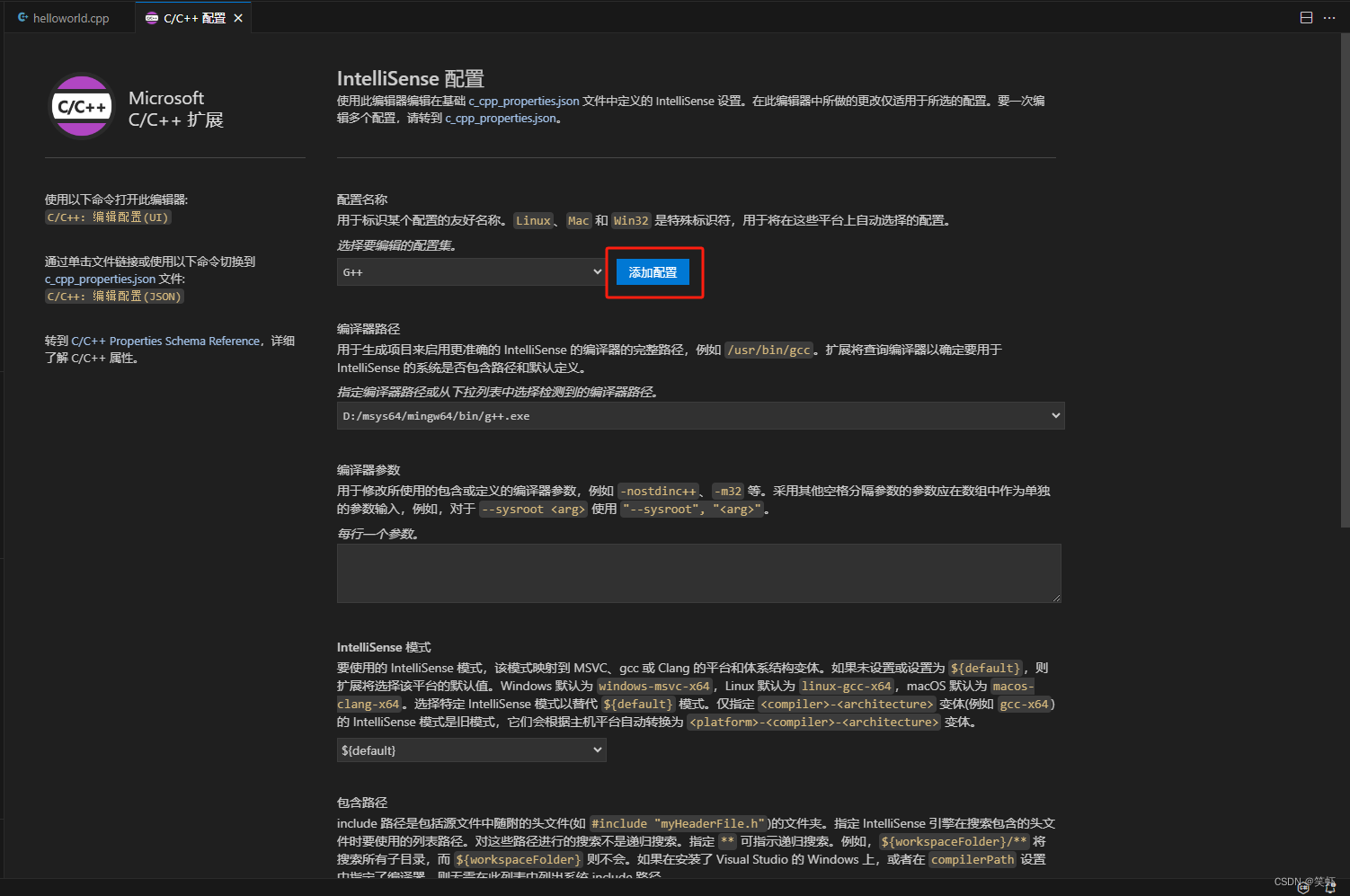Click the Mac identifier code text

(x=579, y=220)
